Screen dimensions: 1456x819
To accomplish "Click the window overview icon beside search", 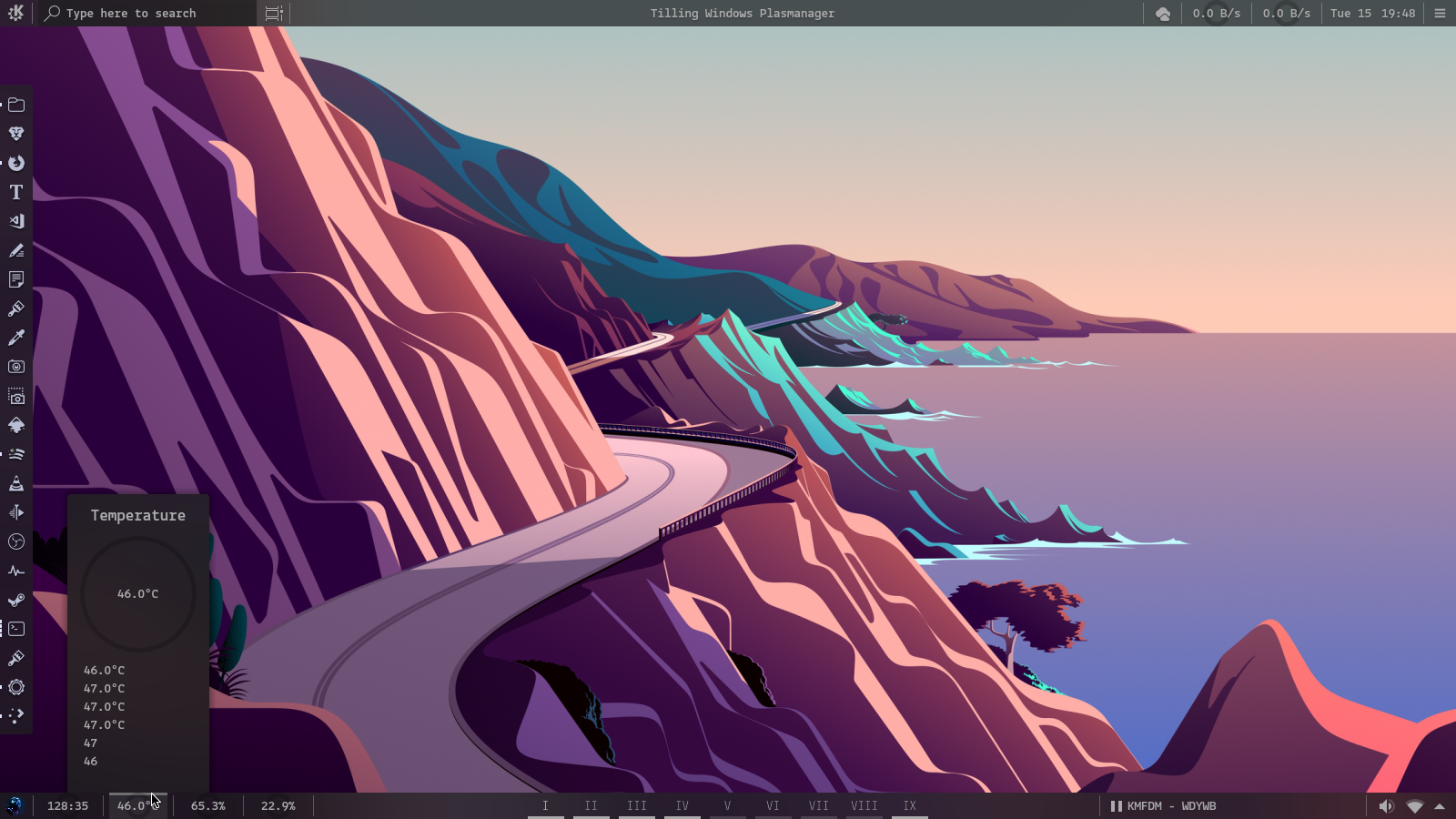I will pyautogui.click(x=274, y=13).
